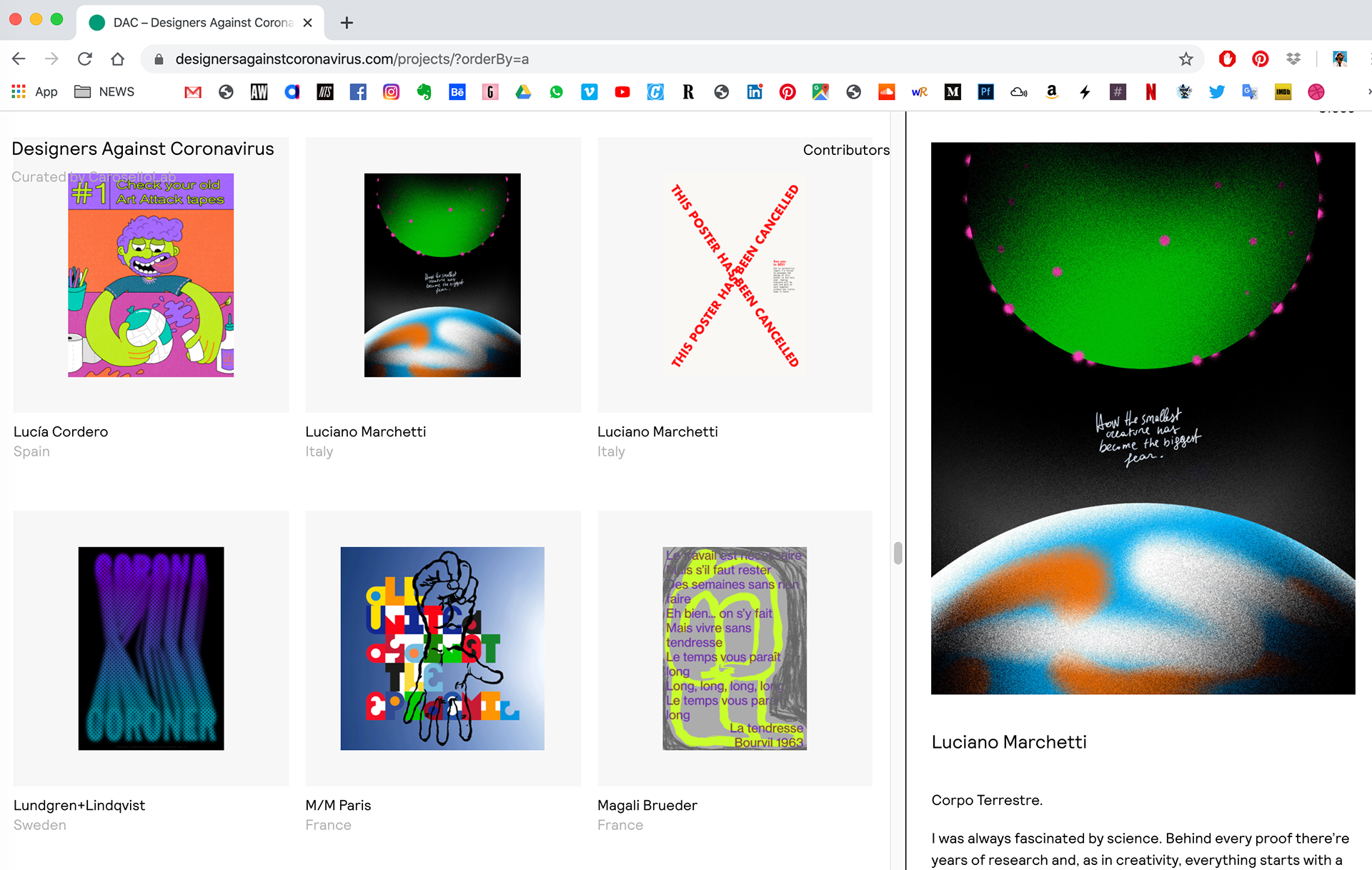The width and height of the screenshot is (1372, 870).
Task: Click the M/M Paris name
Action: coord(338,805)
